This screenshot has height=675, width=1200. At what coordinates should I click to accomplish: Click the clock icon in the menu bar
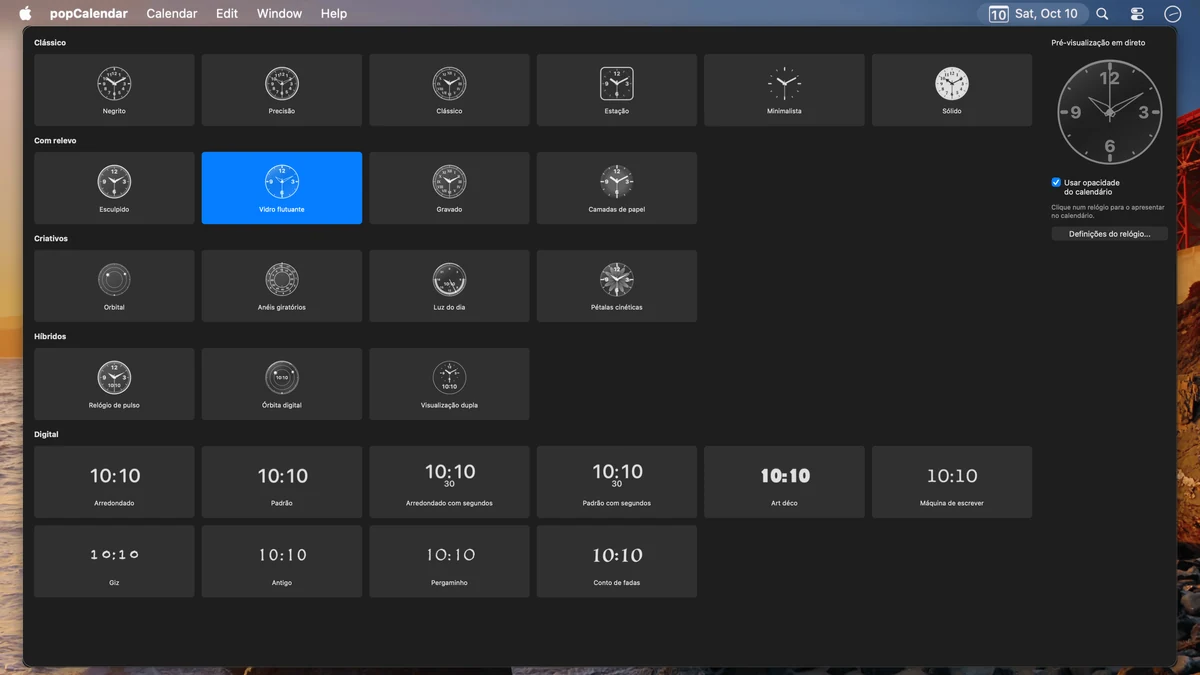coord(1173,14)
